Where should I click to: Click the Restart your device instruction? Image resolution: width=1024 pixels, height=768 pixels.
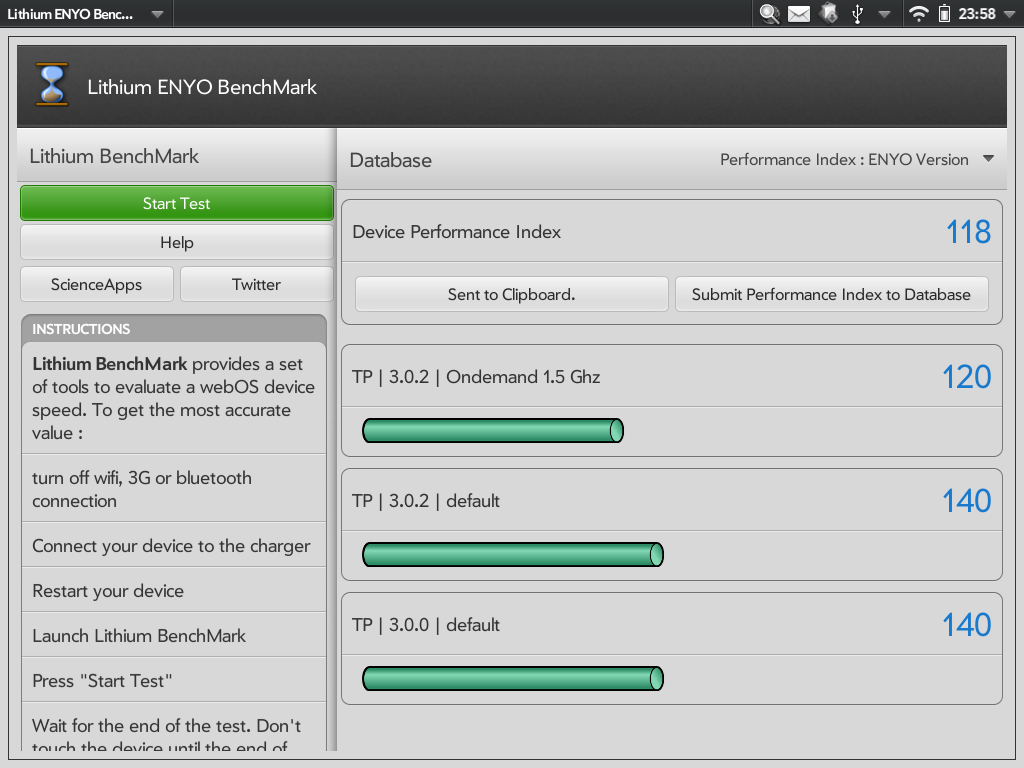tap(174, 590)
